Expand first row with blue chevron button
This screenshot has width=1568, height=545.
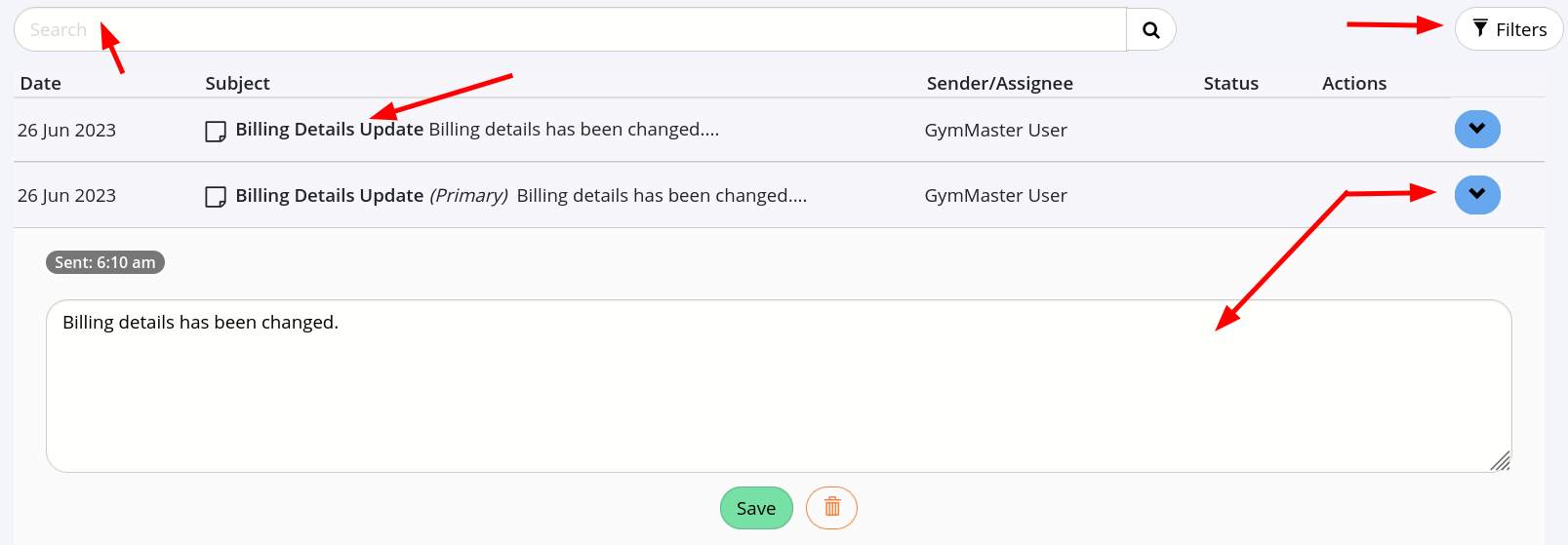pos(1477,129)
